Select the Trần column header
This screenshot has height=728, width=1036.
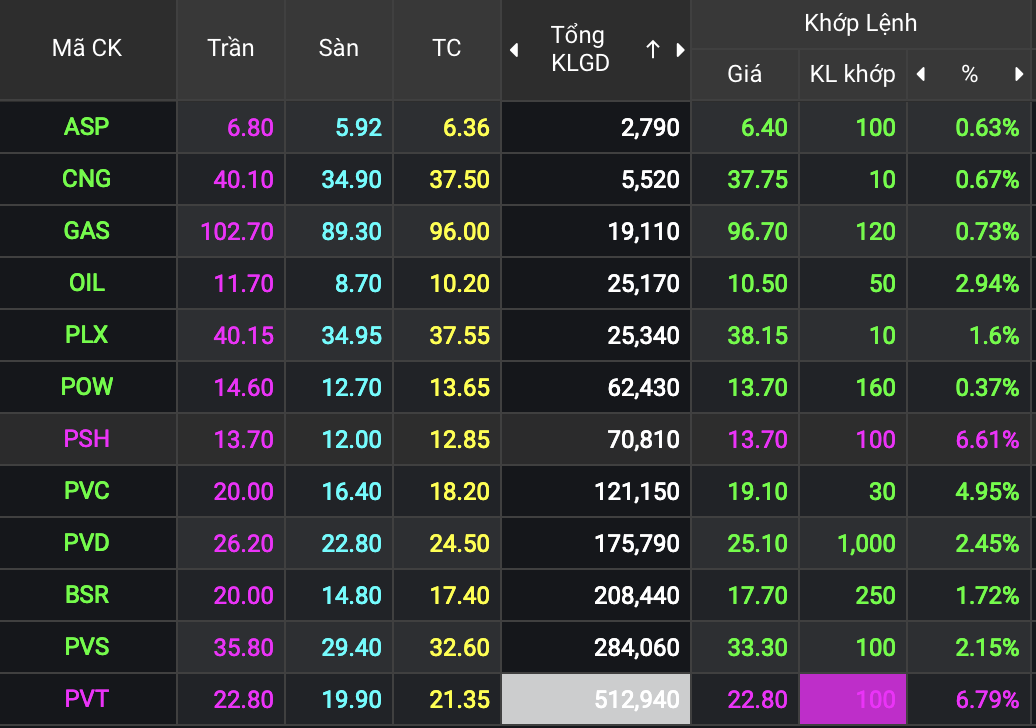click(231, 48)
